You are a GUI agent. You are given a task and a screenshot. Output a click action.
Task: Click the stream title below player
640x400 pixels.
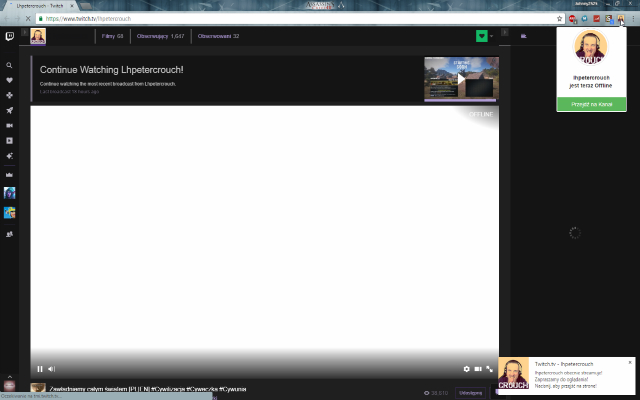click(x=147, y=389)
